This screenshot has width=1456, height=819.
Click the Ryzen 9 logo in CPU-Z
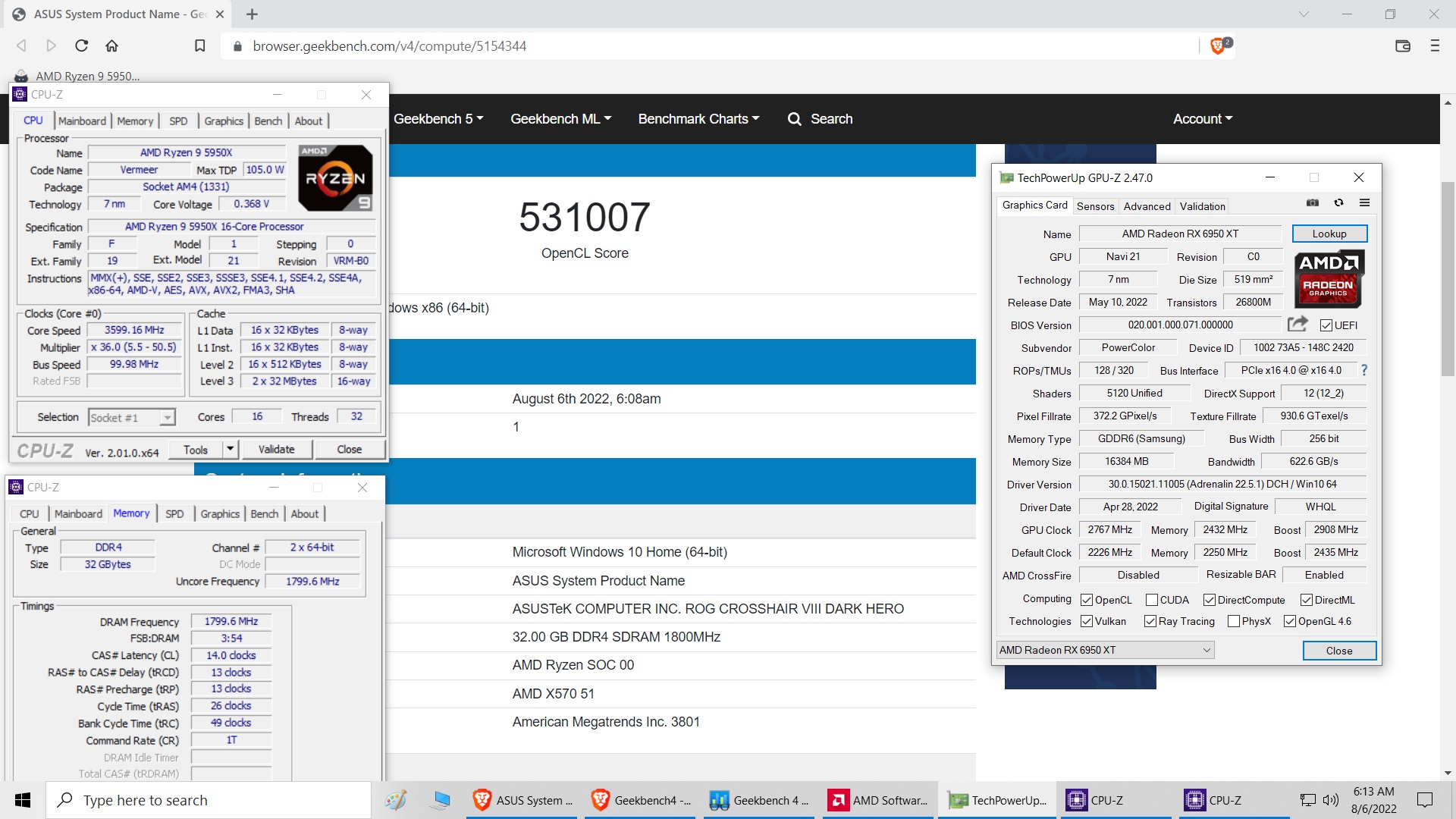click(x=335, y=177)
